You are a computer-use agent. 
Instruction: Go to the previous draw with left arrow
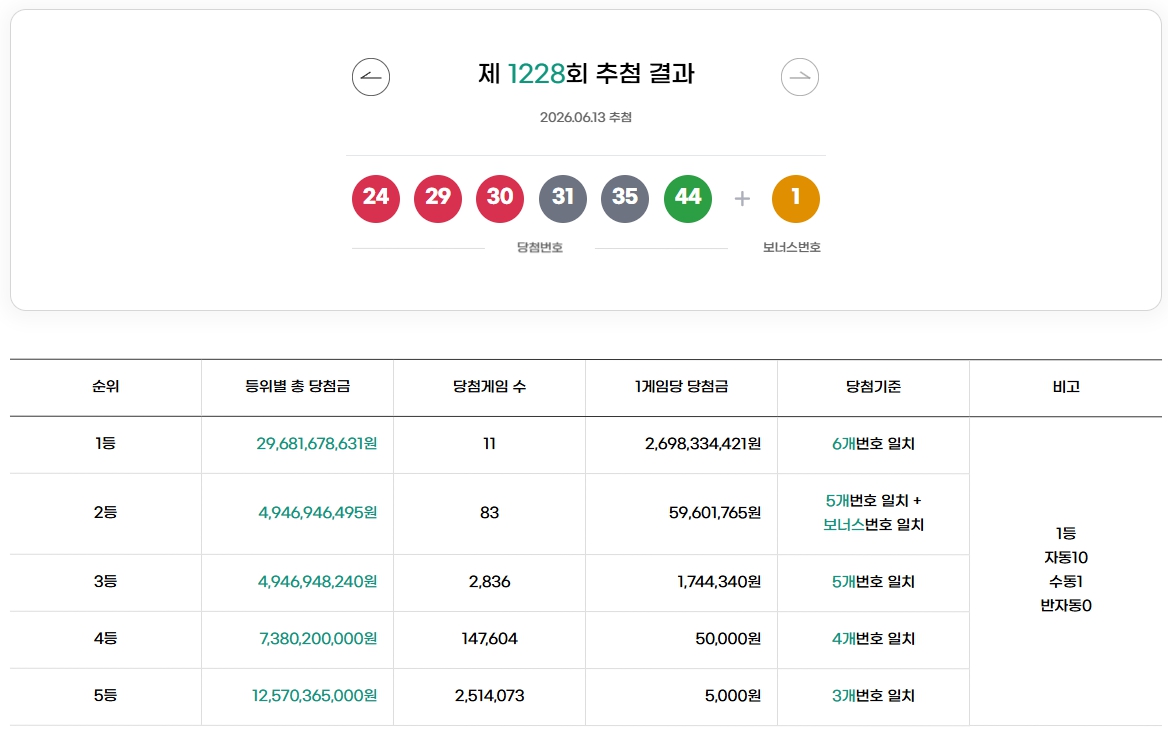coord(371,77)
